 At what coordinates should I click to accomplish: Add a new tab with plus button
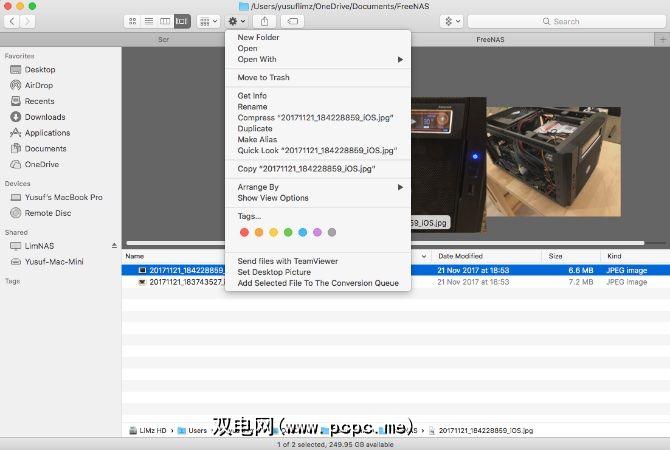click(x=662, y=39)
